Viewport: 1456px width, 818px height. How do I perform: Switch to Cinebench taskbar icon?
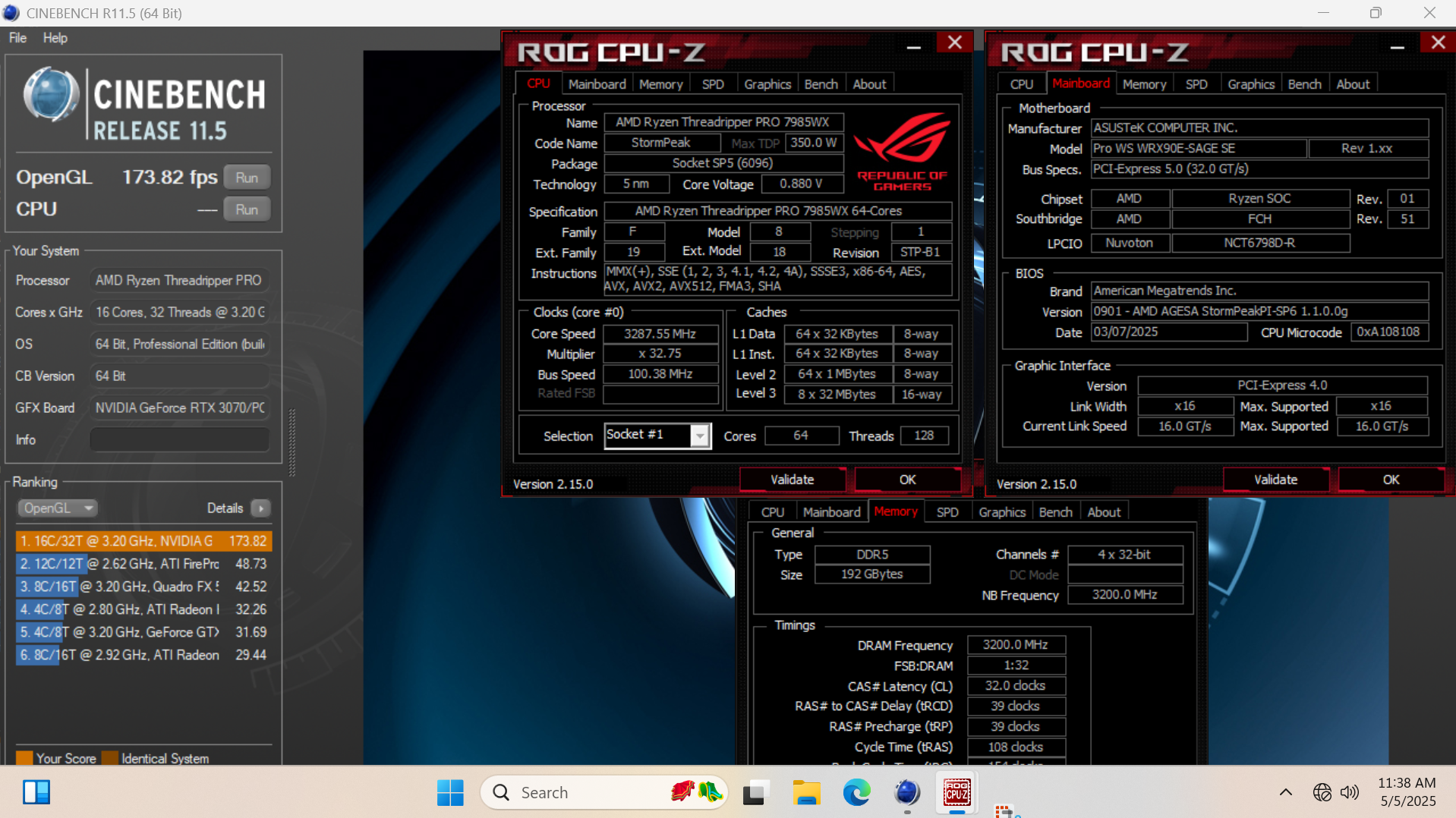click(907, 793)
